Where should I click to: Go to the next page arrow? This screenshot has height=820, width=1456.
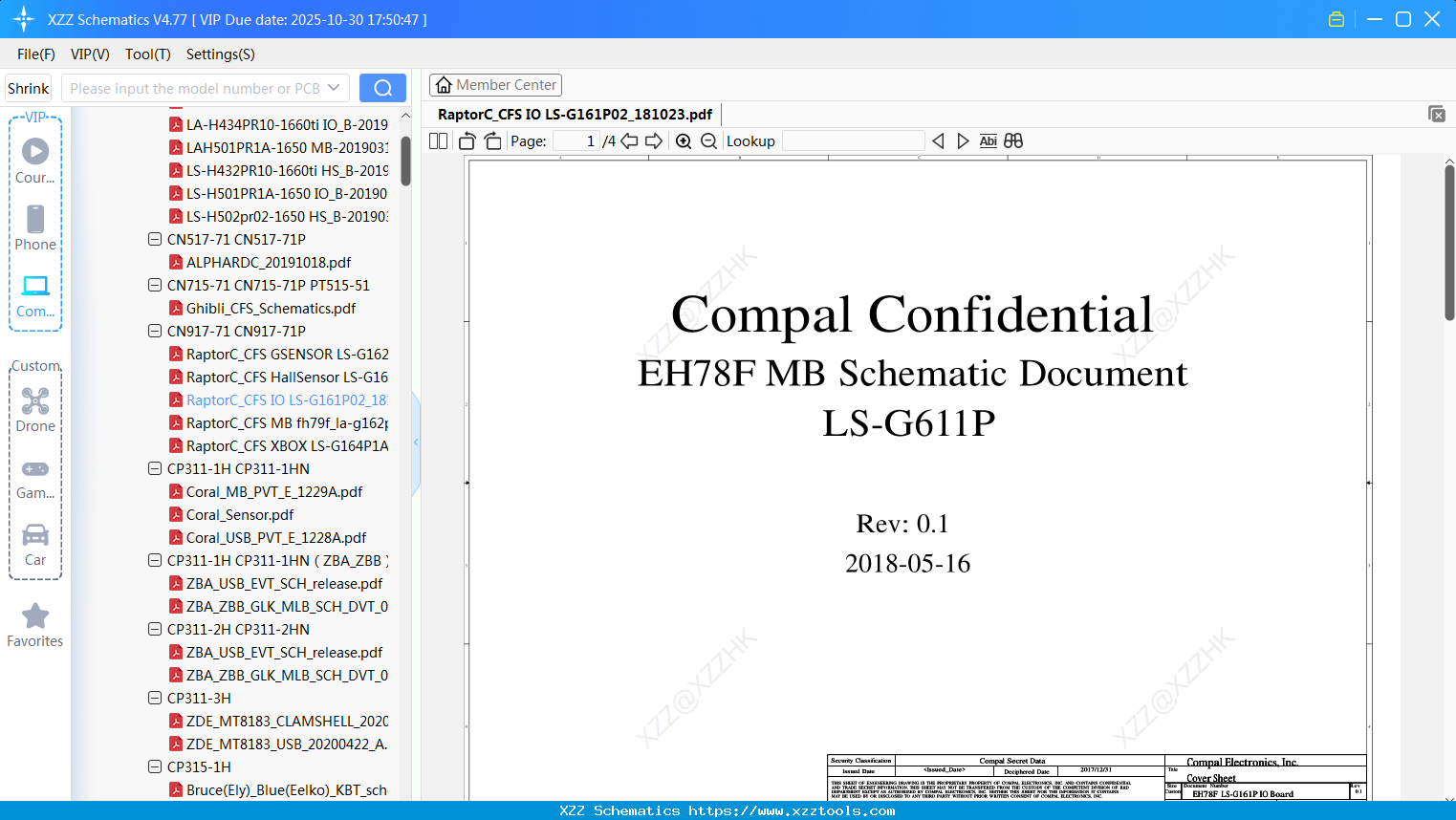coord(654,140)
